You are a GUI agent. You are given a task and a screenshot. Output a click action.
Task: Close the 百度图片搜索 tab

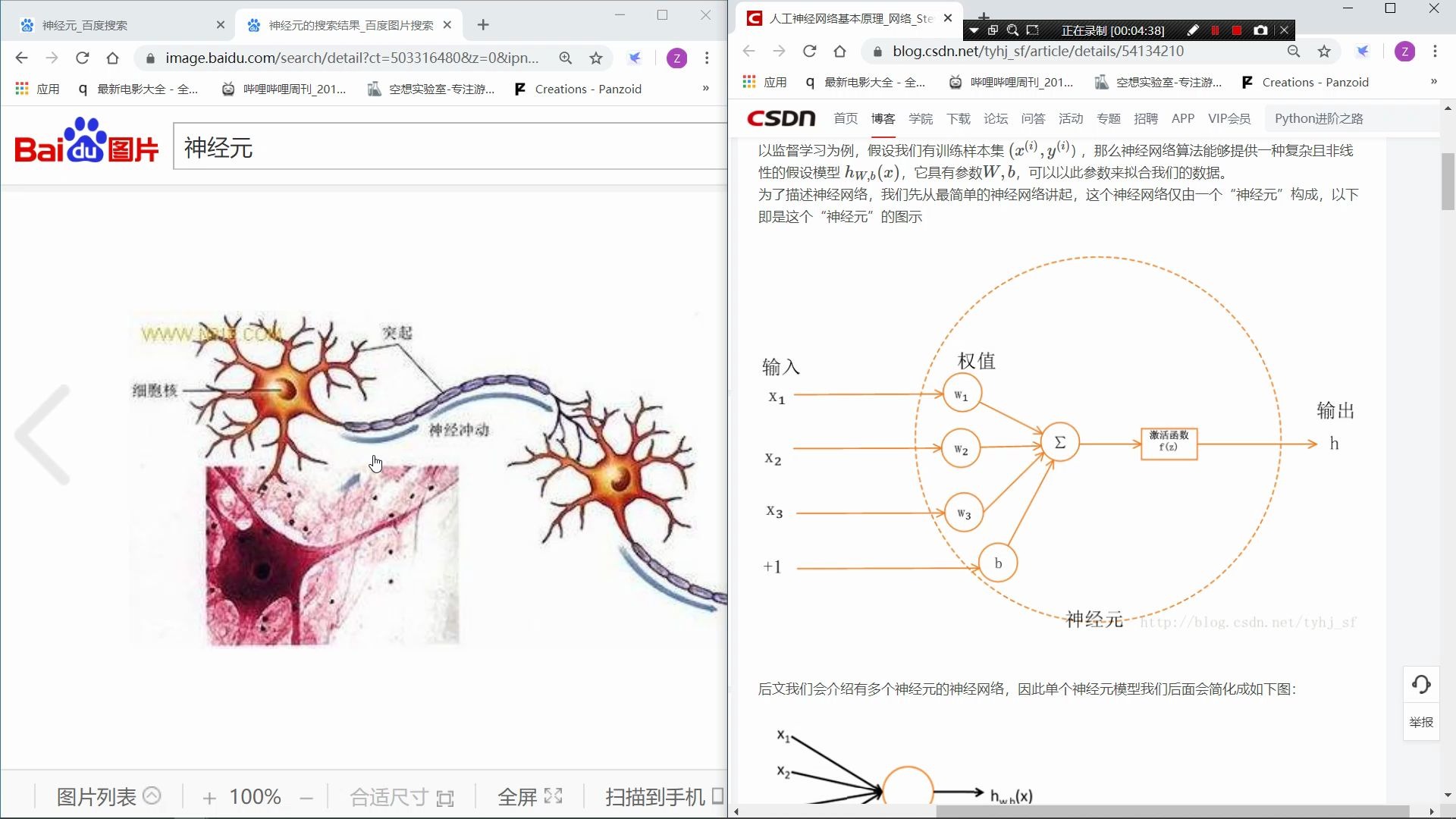[x=447, y=25]
